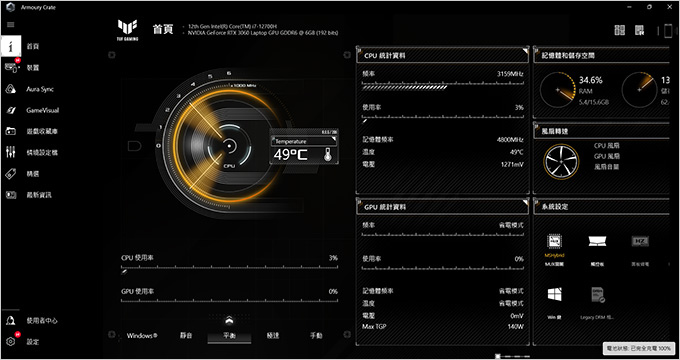Viewport: 680px width, 360px height.
Task: Select the 首頁 home sidebar item
Action: point(33,46)
